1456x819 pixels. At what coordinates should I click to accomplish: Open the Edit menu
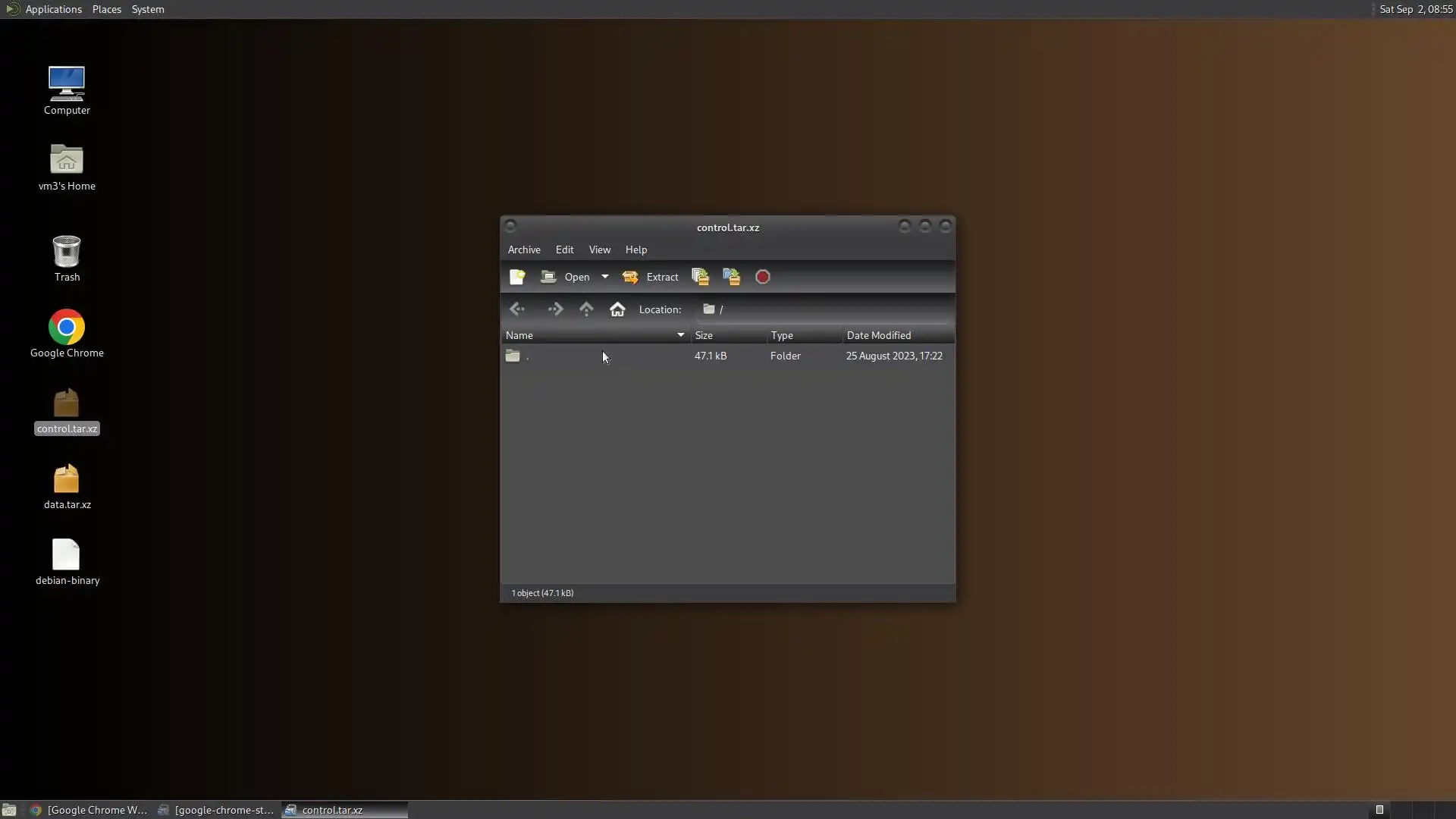point(564,249)
